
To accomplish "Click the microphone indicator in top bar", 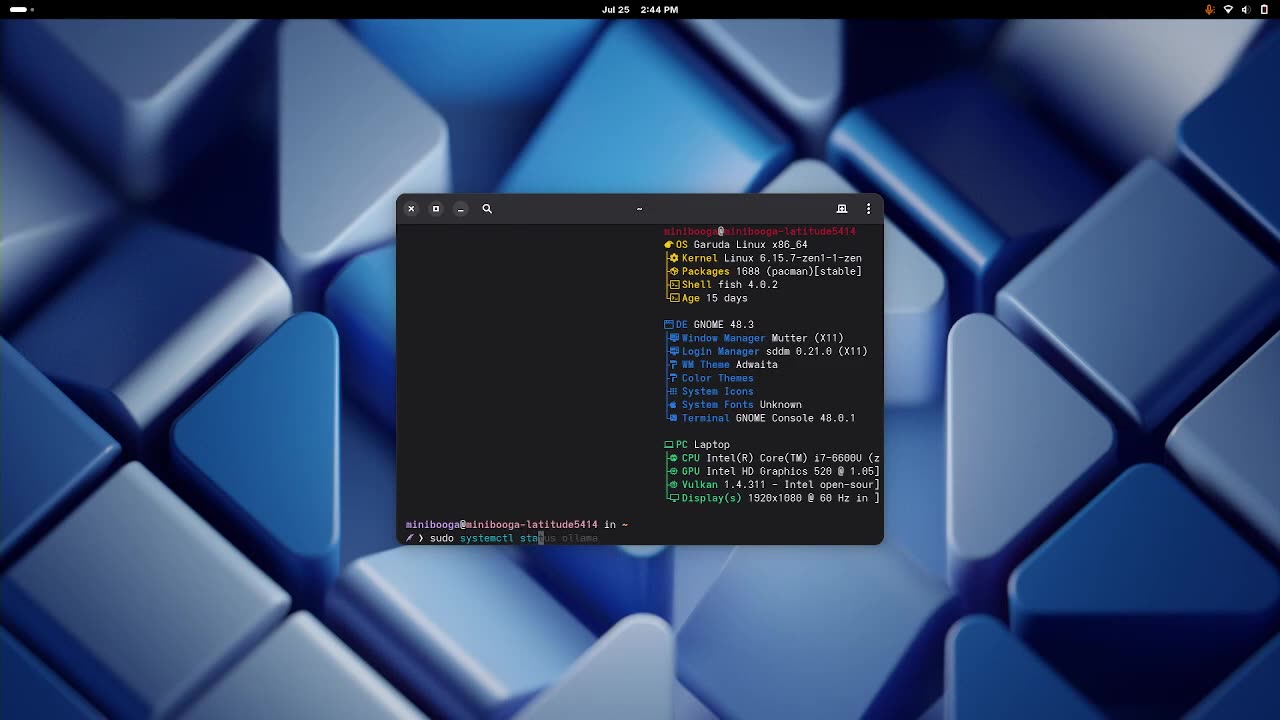I will (1209, 10).
